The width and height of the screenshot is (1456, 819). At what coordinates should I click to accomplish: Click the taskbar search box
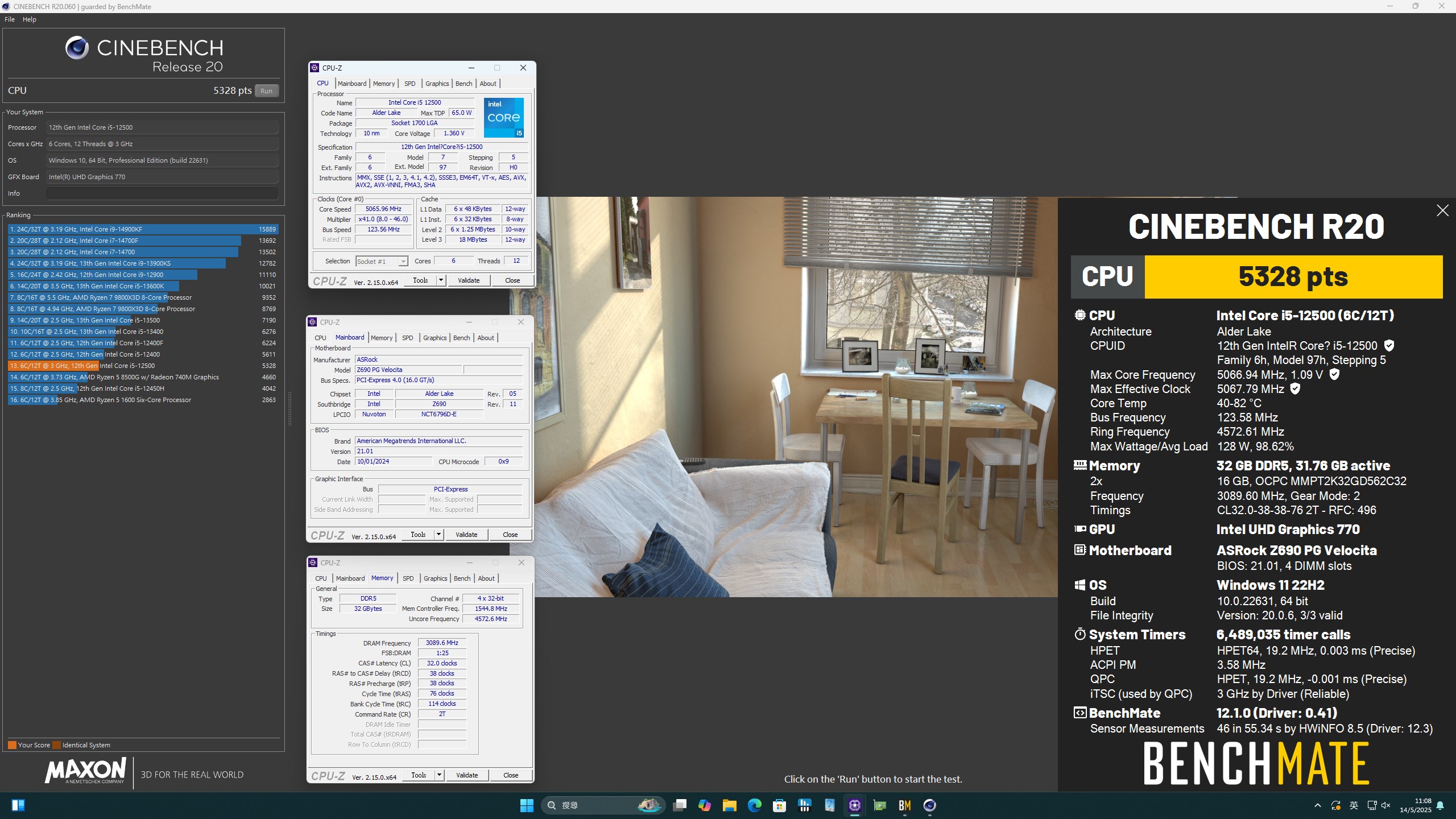click(x=603, y=805)
